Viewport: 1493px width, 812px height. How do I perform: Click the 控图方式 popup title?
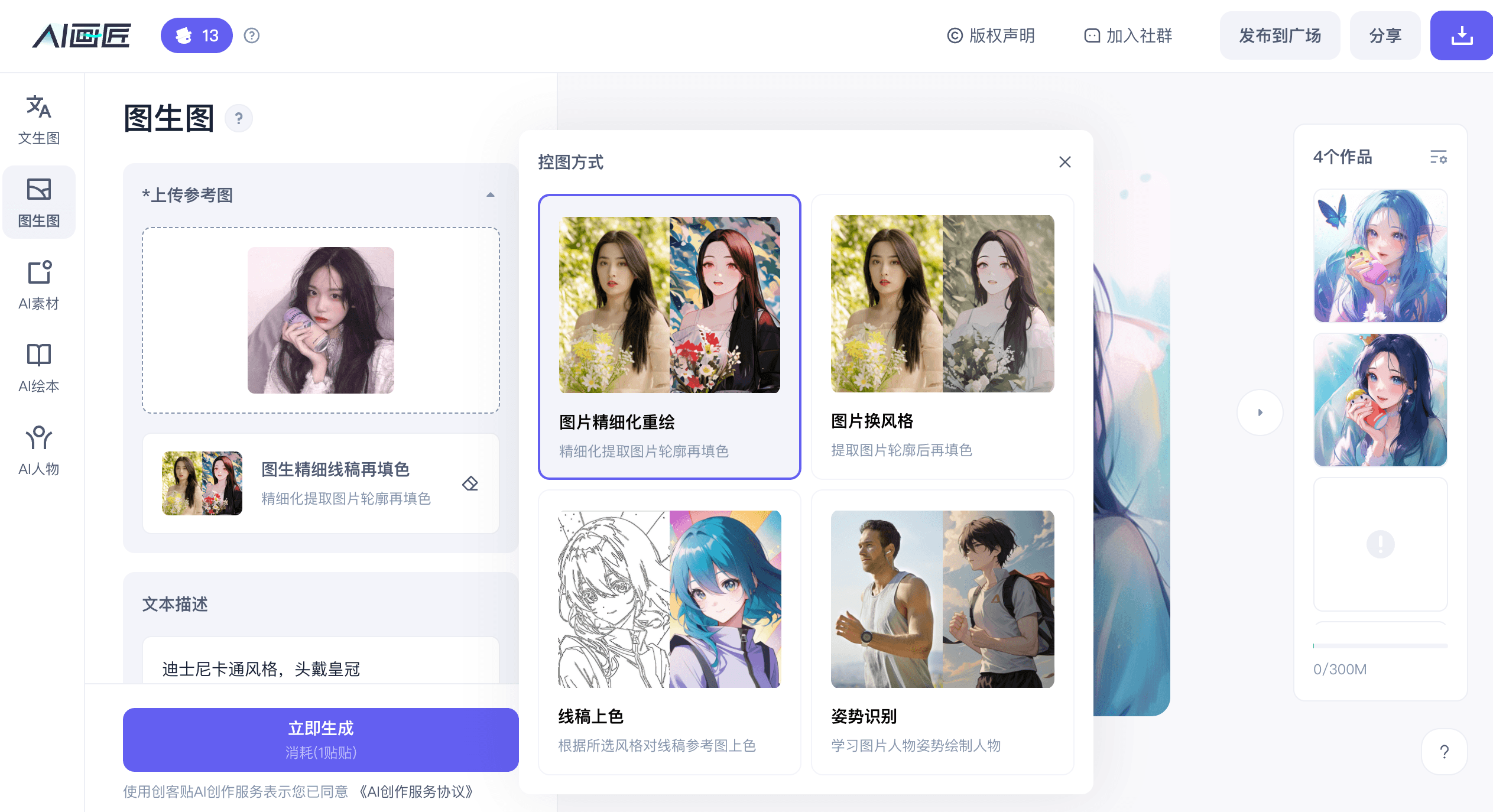(571, 162)
